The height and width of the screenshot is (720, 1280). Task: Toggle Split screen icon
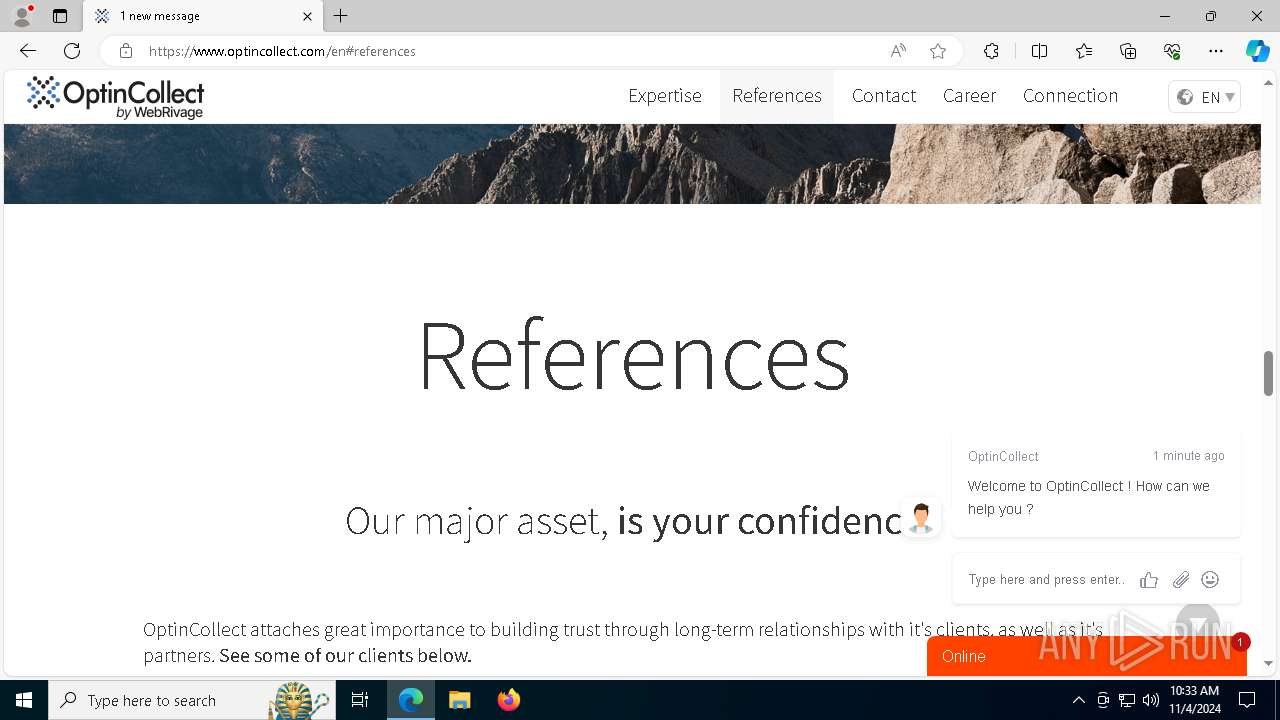point(1039,51)
